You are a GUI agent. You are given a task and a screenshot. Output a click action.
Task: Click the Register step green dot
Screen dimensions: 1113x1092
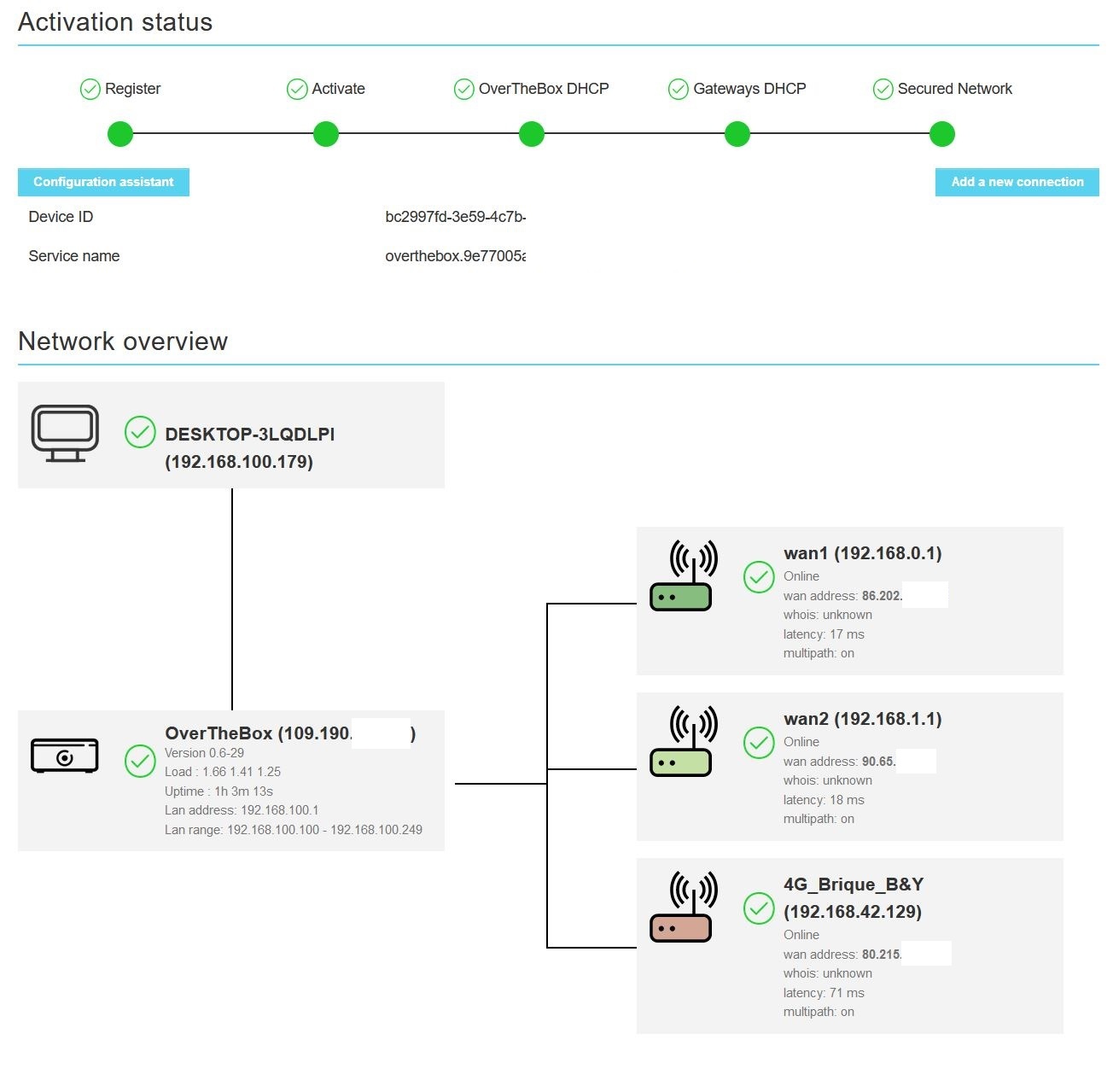coord(120,134)
